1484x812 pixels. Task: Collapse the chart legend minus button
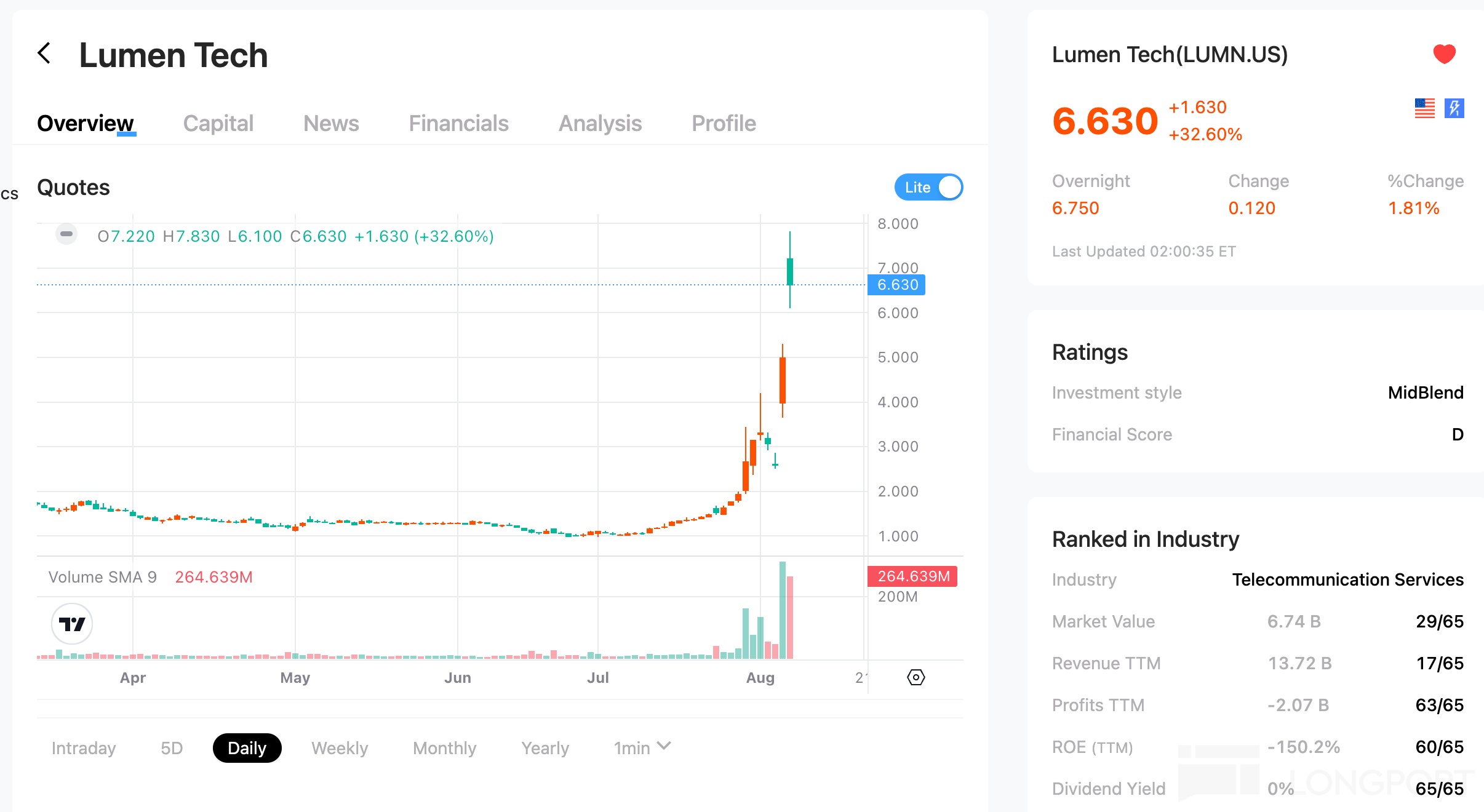66,234
